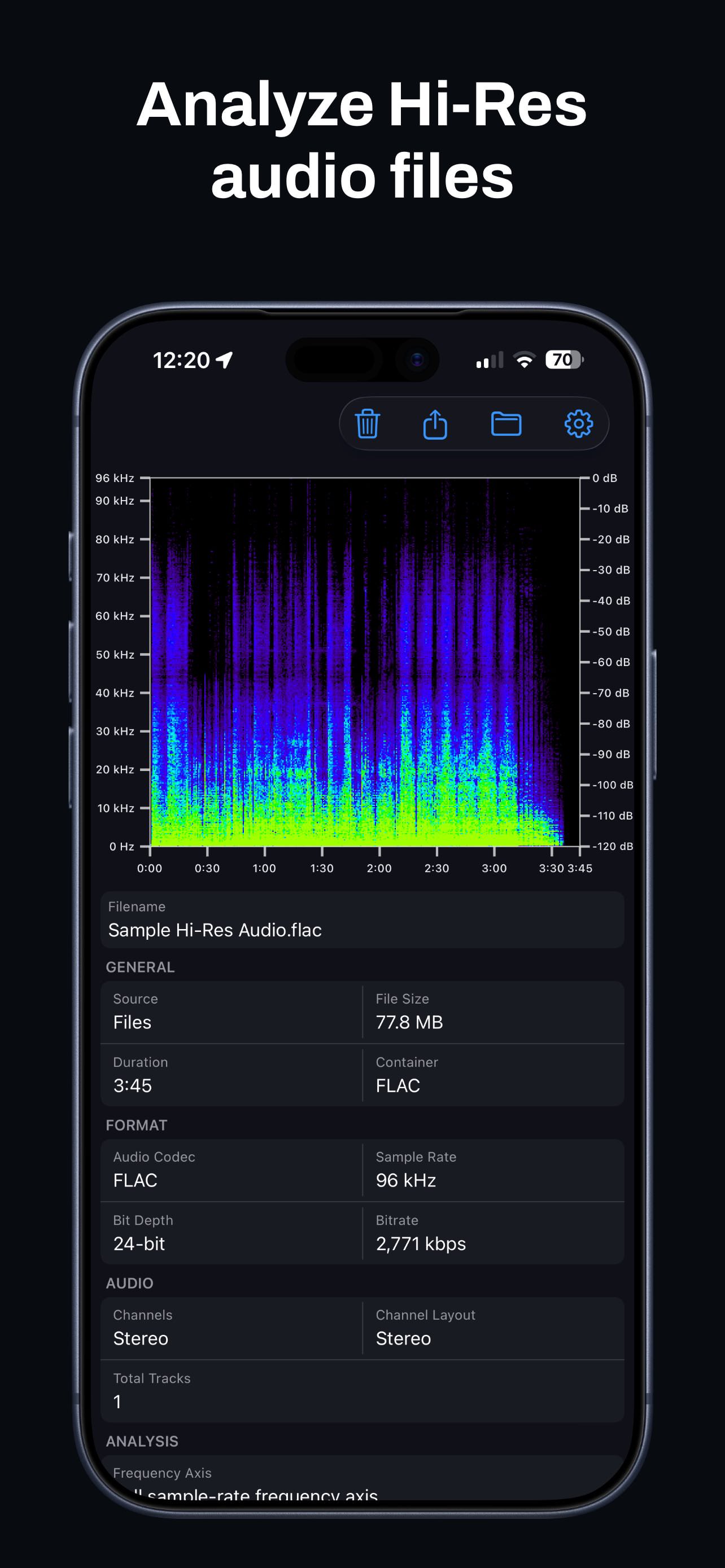The height and width of the screenshot is (1568, 725).
Task: Tap the 0 dB scale label
Action: tap(605, 479)
